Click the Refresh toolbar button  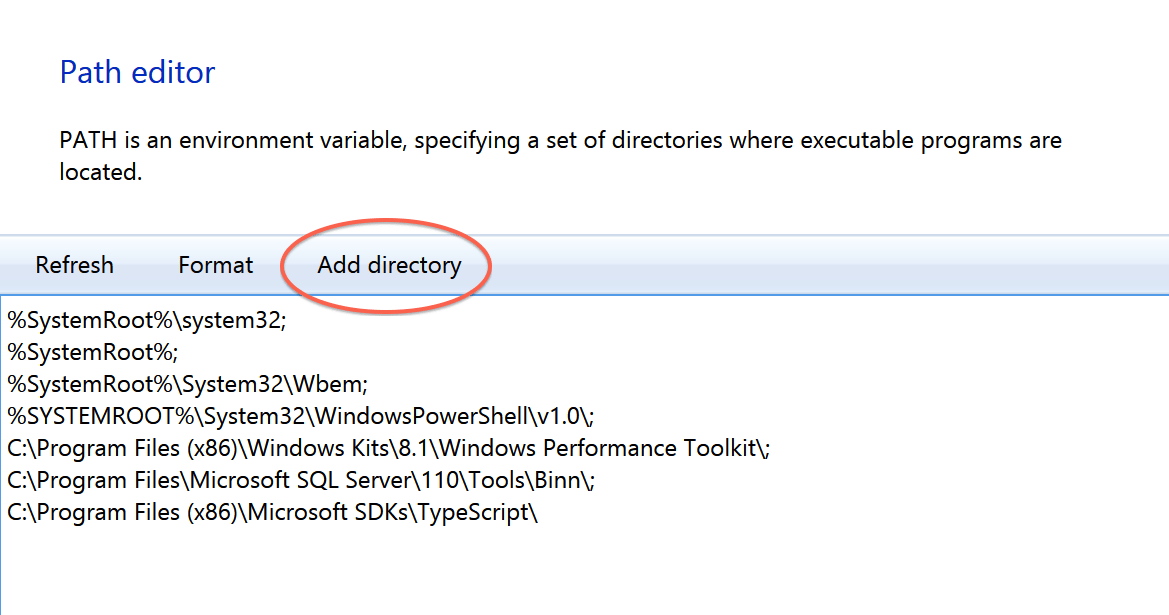(75, 265)
